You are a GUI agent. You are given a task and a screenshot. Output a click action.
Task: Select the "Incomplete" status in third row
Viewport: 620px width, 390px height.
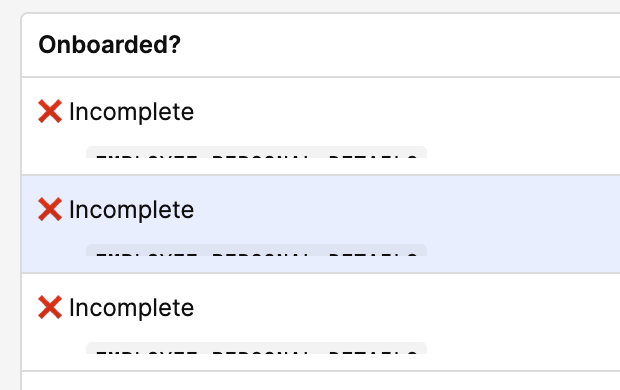pos(131,308)
